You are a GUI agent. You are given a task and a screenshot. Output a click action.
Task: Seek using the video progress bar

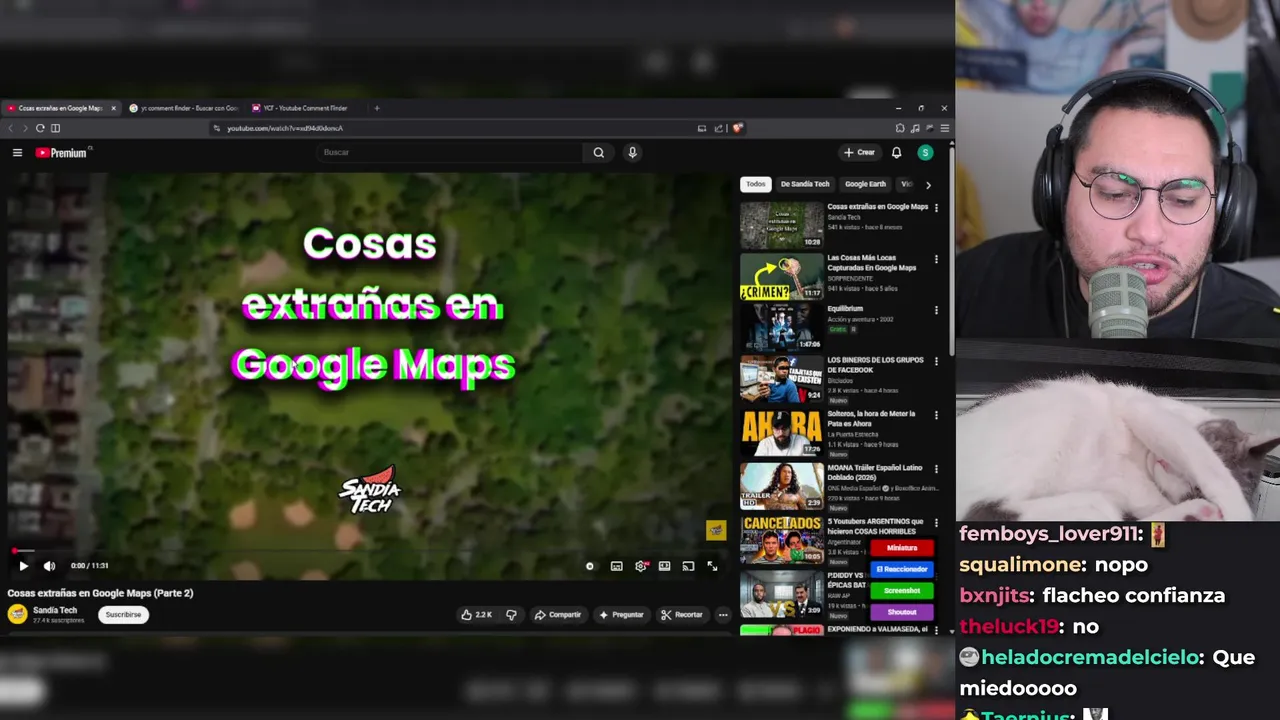(368, 550)
